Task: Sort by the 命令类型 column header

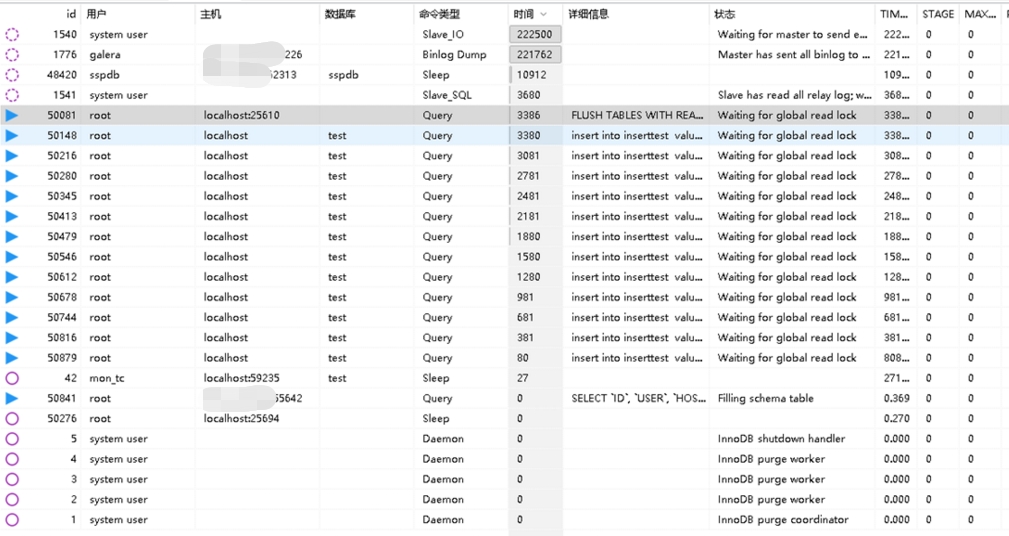Action: 443,14
